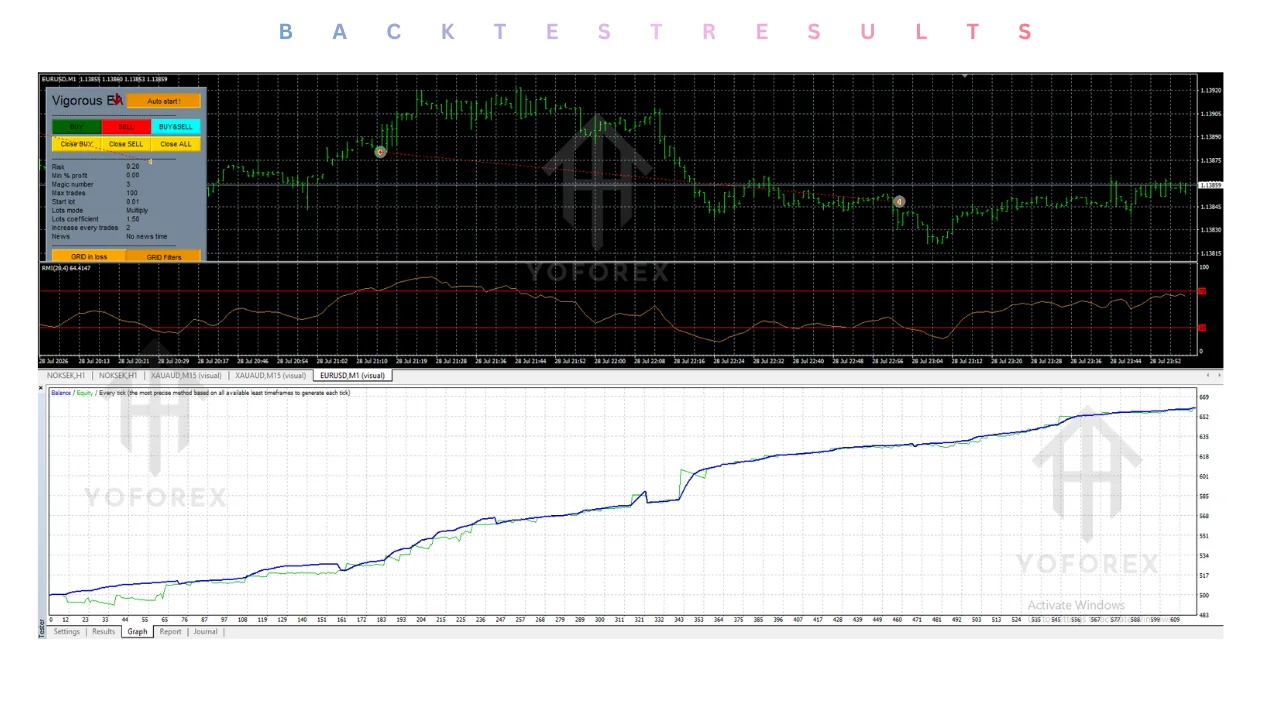The height and width of the screenshot is (720, 1280).
Task: Select the upper red RMI level marker
Action: (1202, 291)
